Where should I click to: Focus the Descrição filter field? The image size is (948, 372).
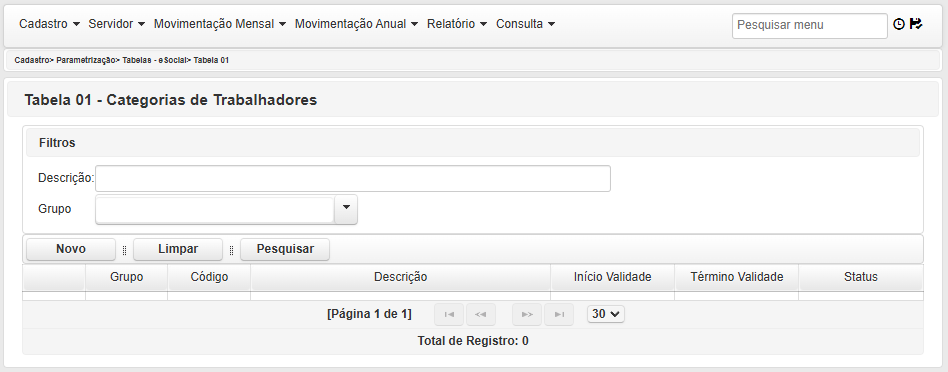click(x=353, y=178)
